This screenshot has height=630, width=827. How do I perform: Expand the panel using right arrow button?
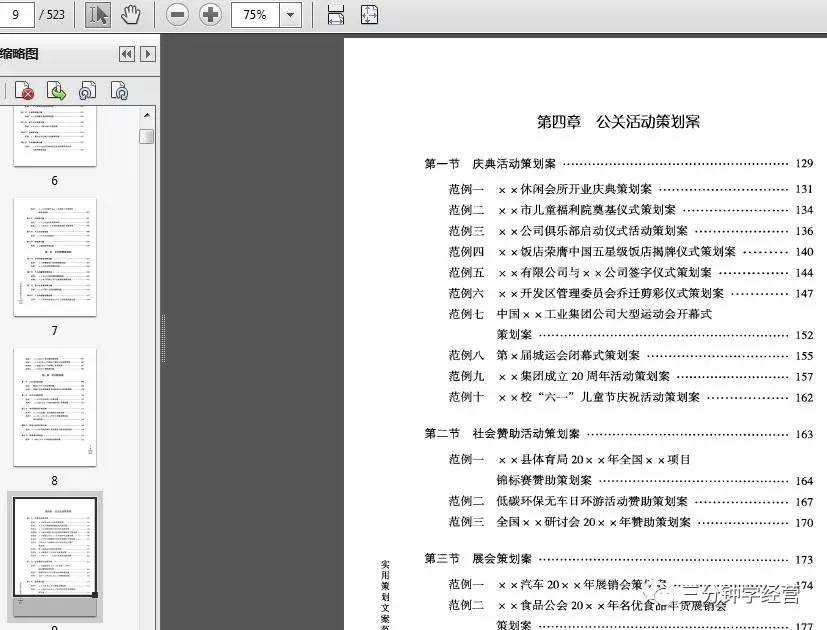coord(146,53)
